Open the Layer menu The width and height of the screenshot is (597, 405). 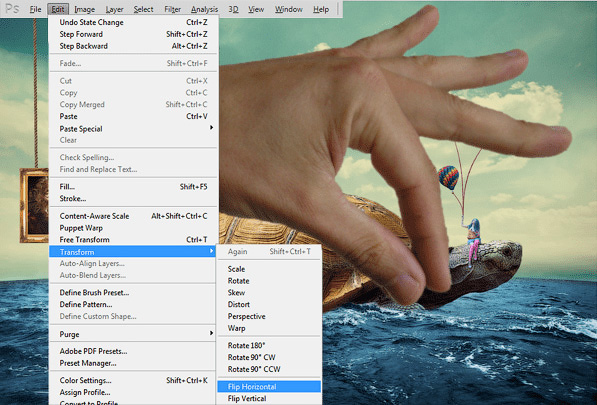(x=114, y=9)
